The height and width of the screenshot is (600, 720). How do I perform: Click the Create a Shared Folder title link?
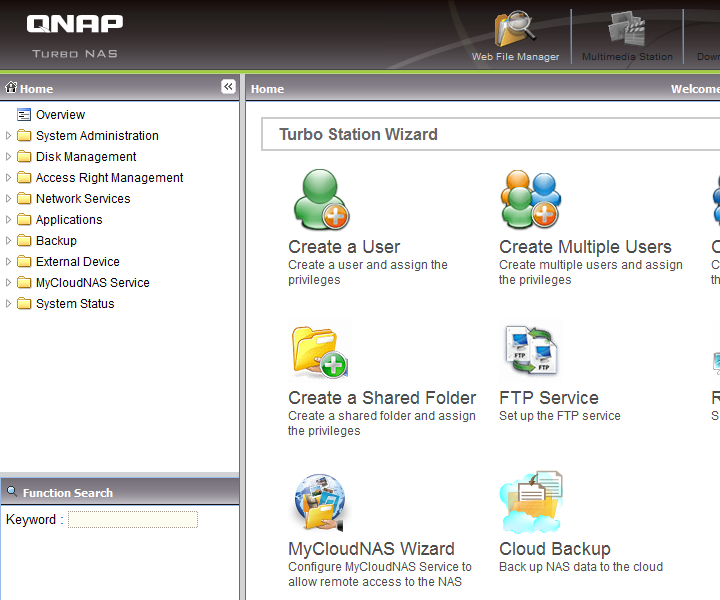[382, 398]
